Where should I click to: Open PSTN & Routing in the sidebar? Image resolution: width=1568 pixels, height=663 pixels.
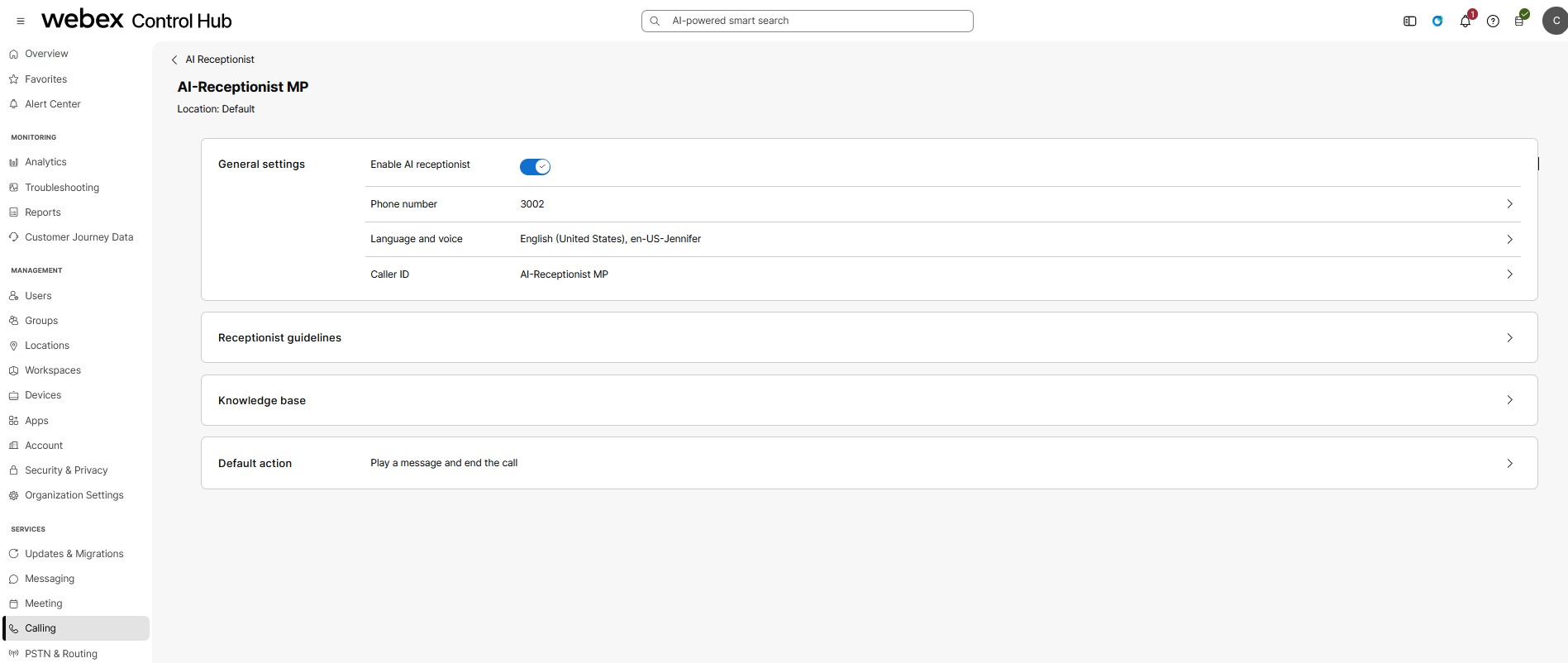(x=61, y=654)
